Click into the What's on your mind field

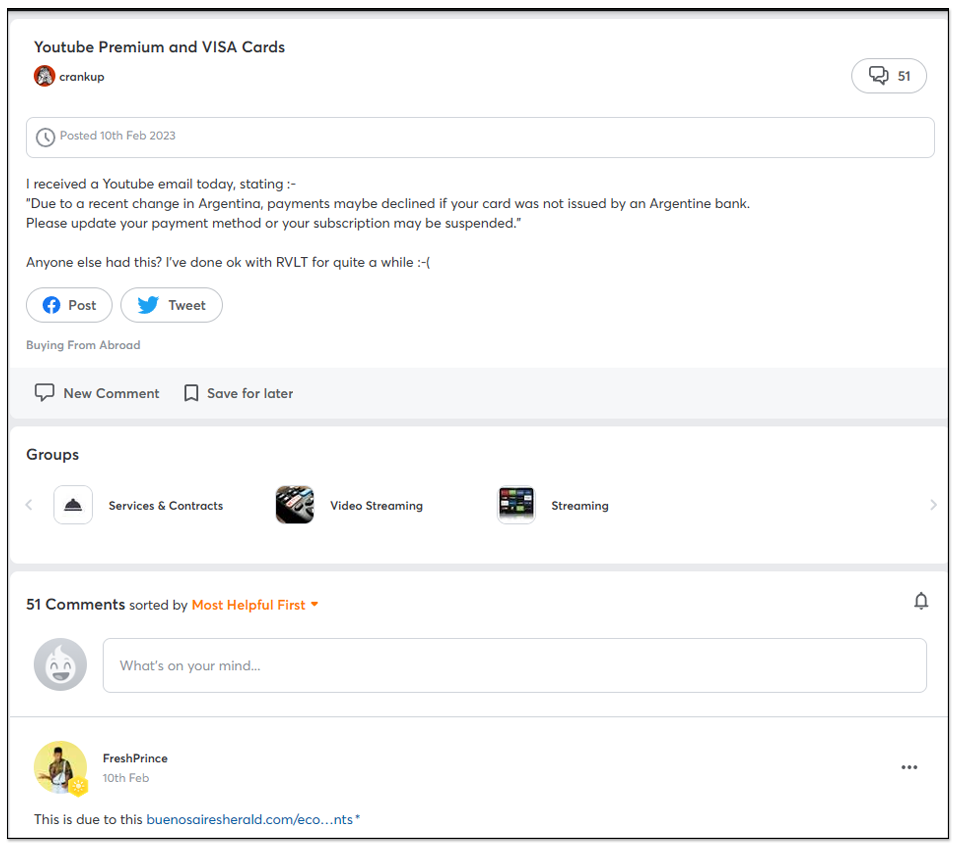point(515,665)
